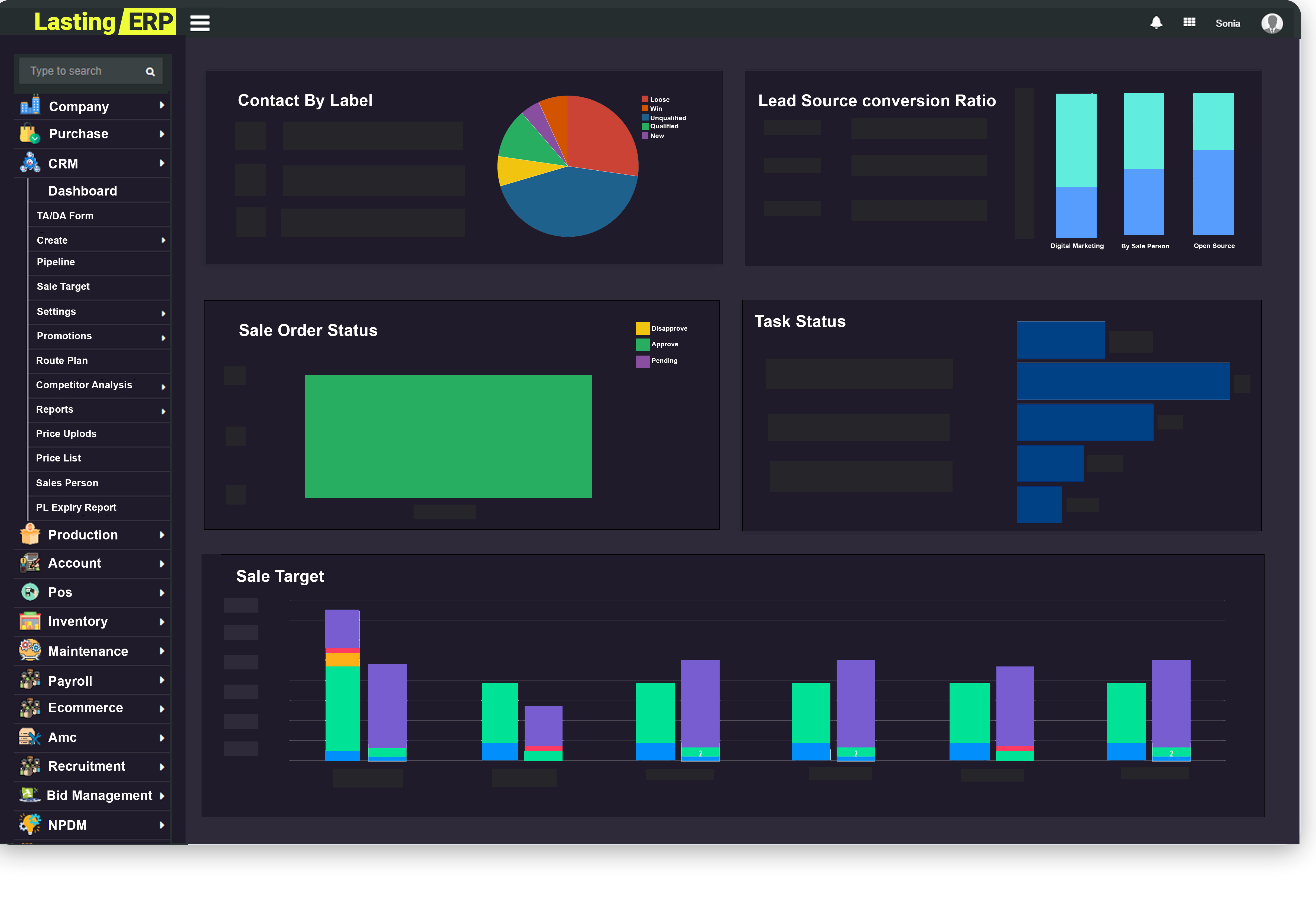Click the Pos sidebar icon
This screenshot has height=898, width=1316.
click(30, 592)
